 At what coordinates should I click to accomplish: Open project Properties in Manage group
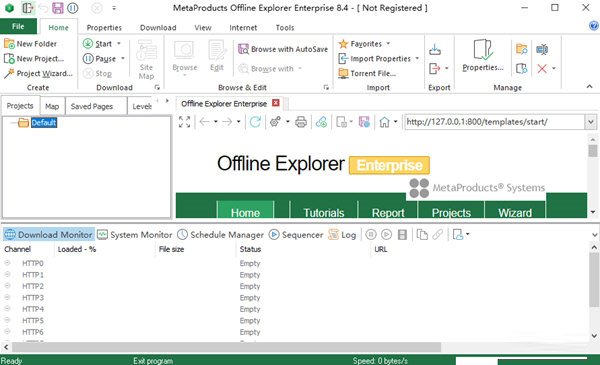click(483, 55)
